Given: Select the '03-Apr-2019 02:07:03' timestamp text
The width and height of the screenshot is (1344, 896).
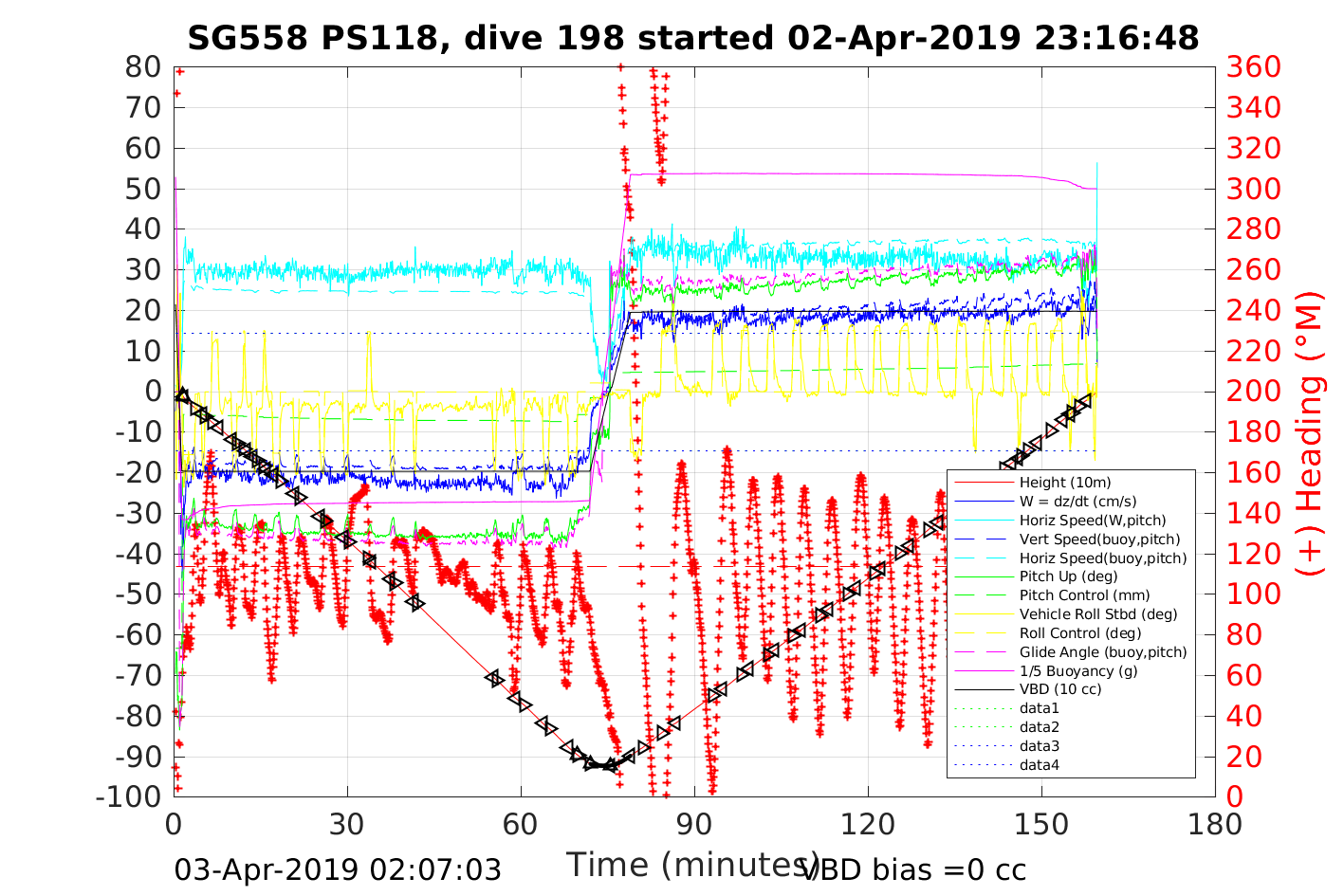Looking at the screenshot, I should tap(338, 869).
